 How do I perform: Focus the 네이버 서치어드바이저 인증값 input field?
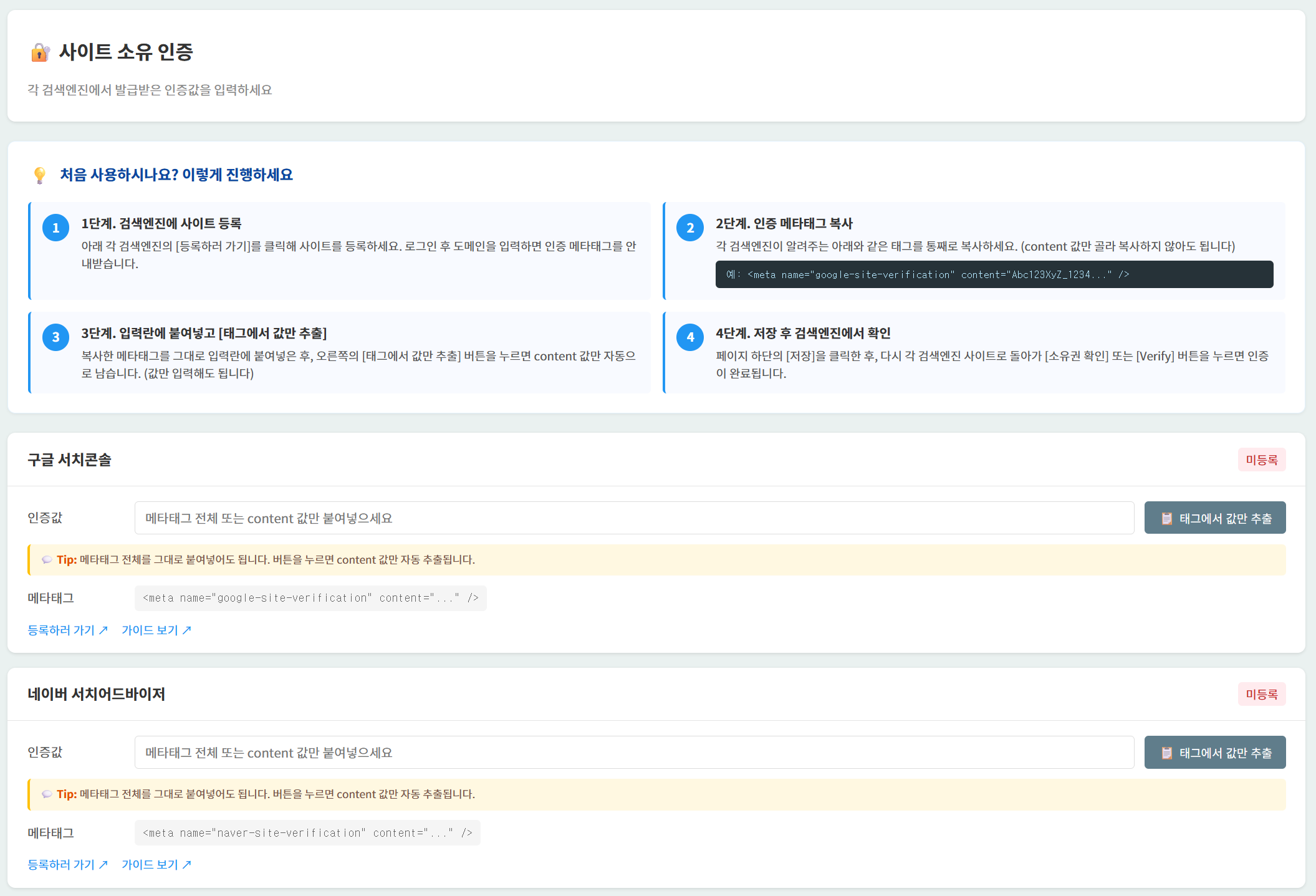tap(634, 753)
